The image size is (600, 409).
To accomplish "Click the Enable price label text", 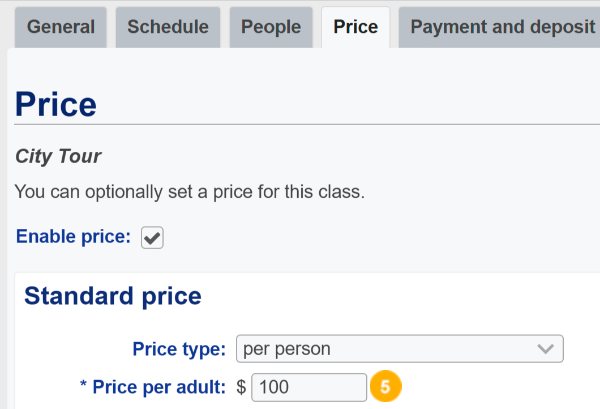I will [x=73, y=236].
